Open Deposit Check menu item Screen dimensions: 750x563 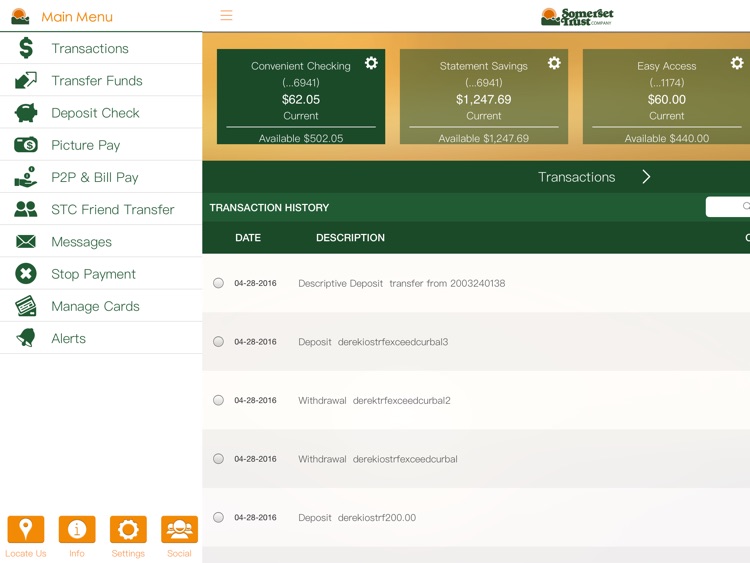101,113
